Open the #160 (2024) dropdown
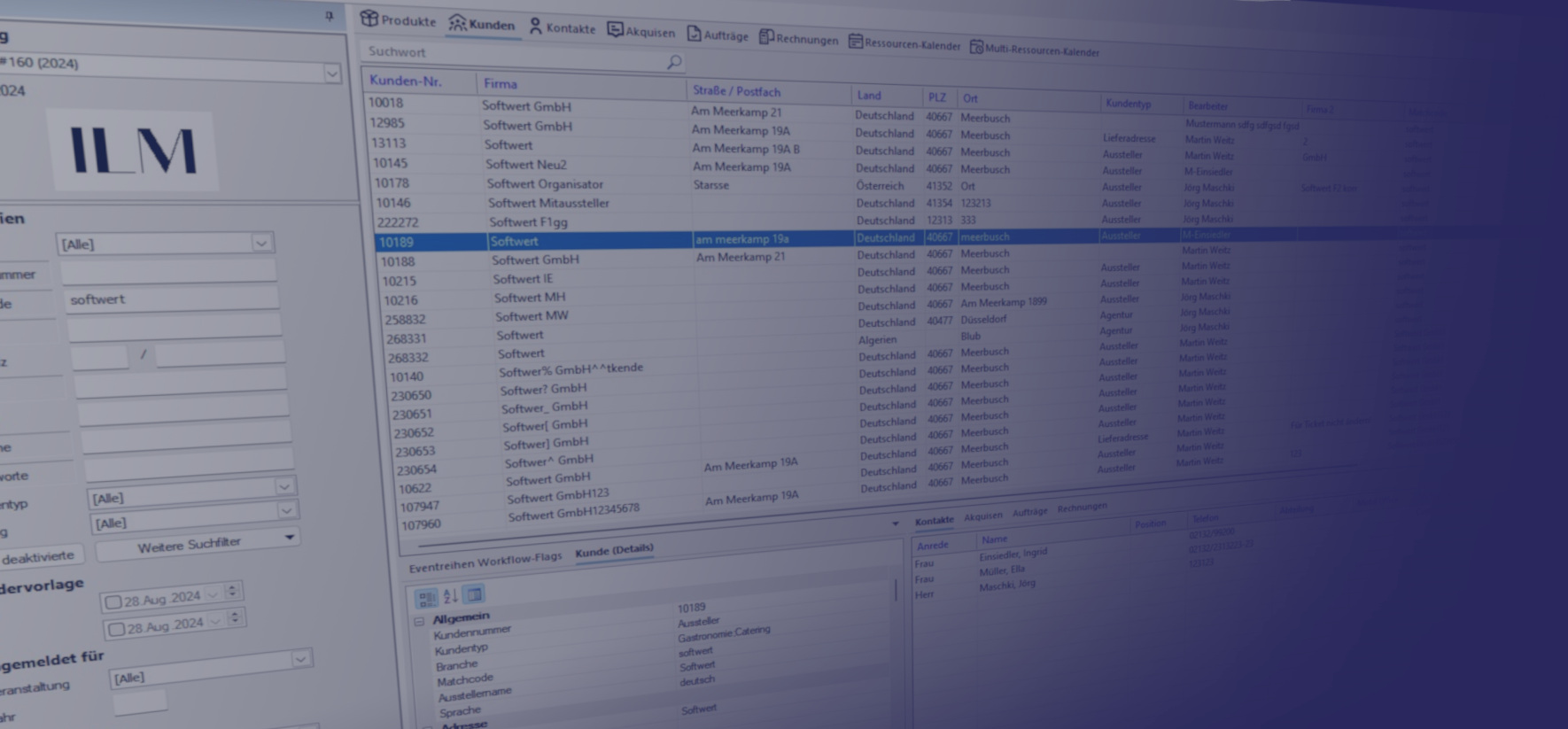The width and height of the screenshot is (1568, 729). [332, 74]
